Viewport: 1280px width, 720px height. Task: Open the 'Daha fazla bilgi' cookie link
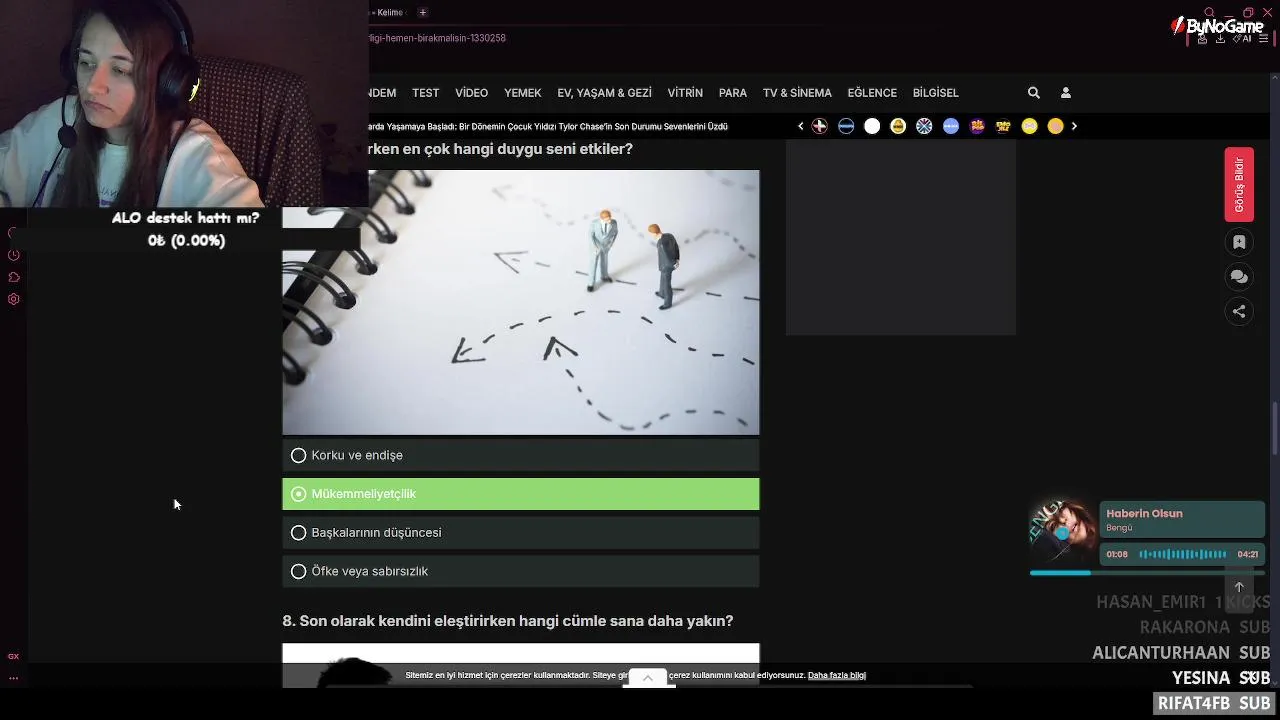coord(837,675)
